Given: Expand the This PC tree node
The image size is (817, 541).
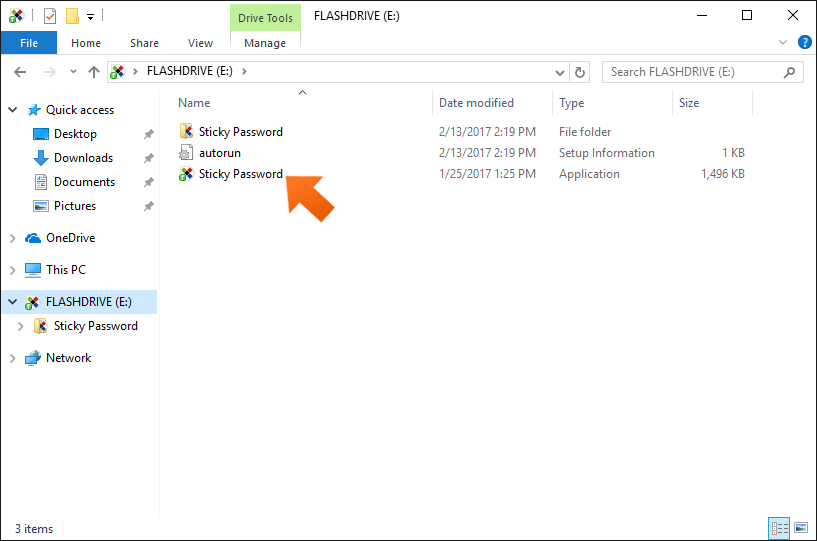Looking at the screenshot, I should pos(13,270).
